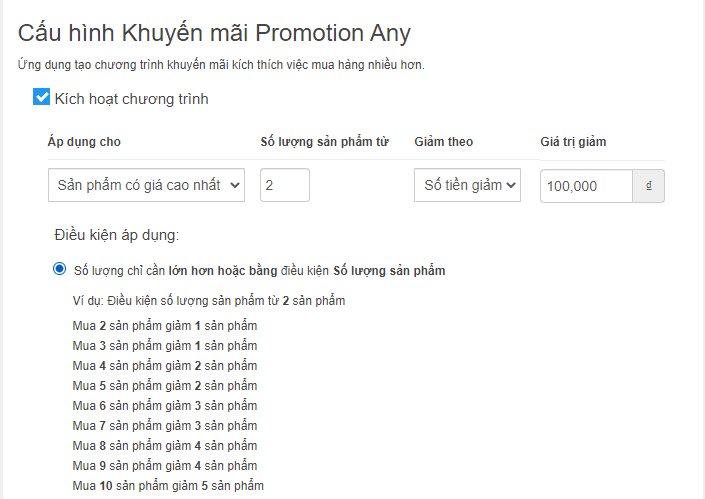Toggle the Kích hoạt chương trình checkbox
The image size is (705, 499).
(41, 98)
